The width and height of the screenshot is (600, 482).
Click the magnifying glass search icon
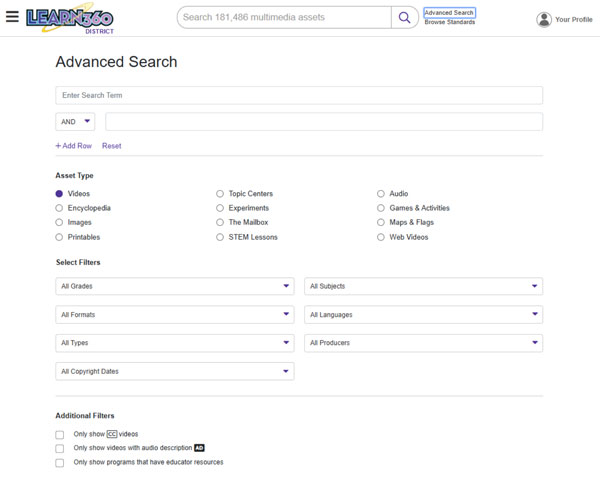(x=404, y=17)
